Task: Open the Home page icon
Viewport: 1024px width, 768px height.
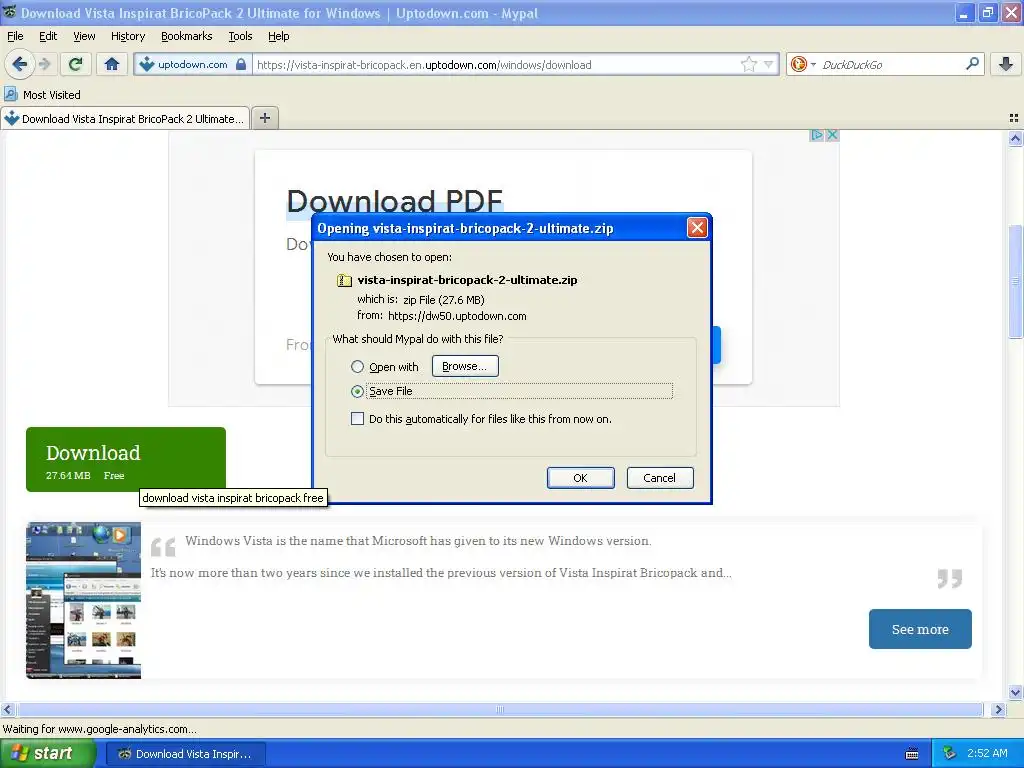Action: coord(112,64)
